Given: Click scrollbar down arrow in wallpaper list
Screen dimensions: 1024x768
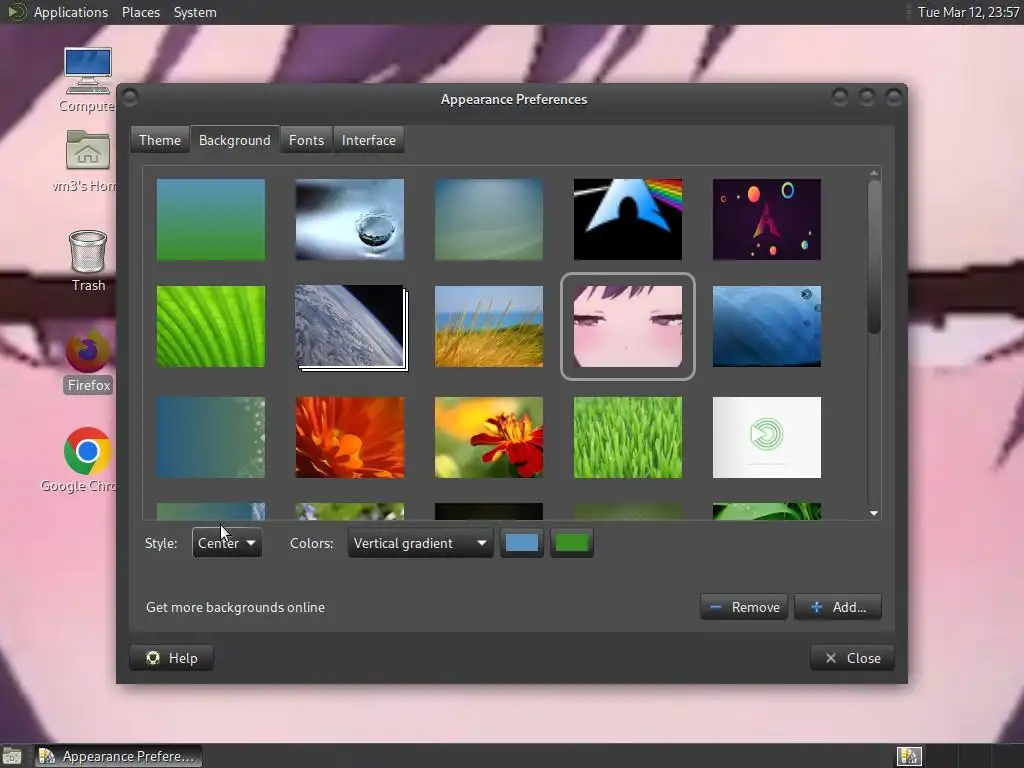Looking at the screenshot, I should click(x=874, y=513).
